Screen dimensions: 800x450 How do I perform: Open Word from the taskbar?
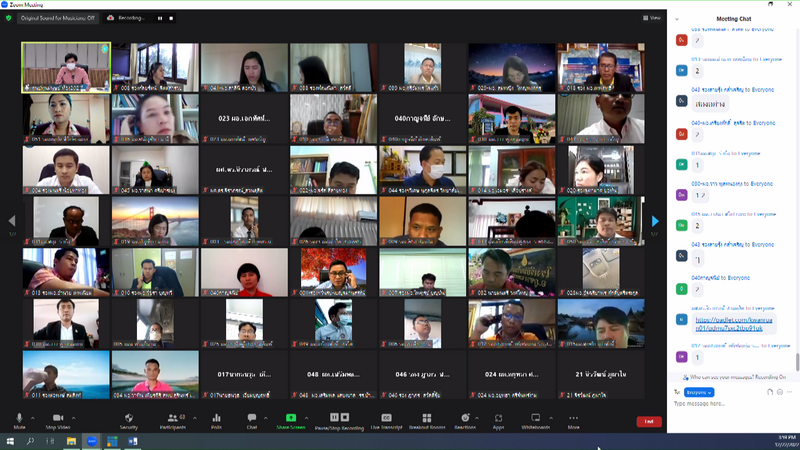[133, 441]
